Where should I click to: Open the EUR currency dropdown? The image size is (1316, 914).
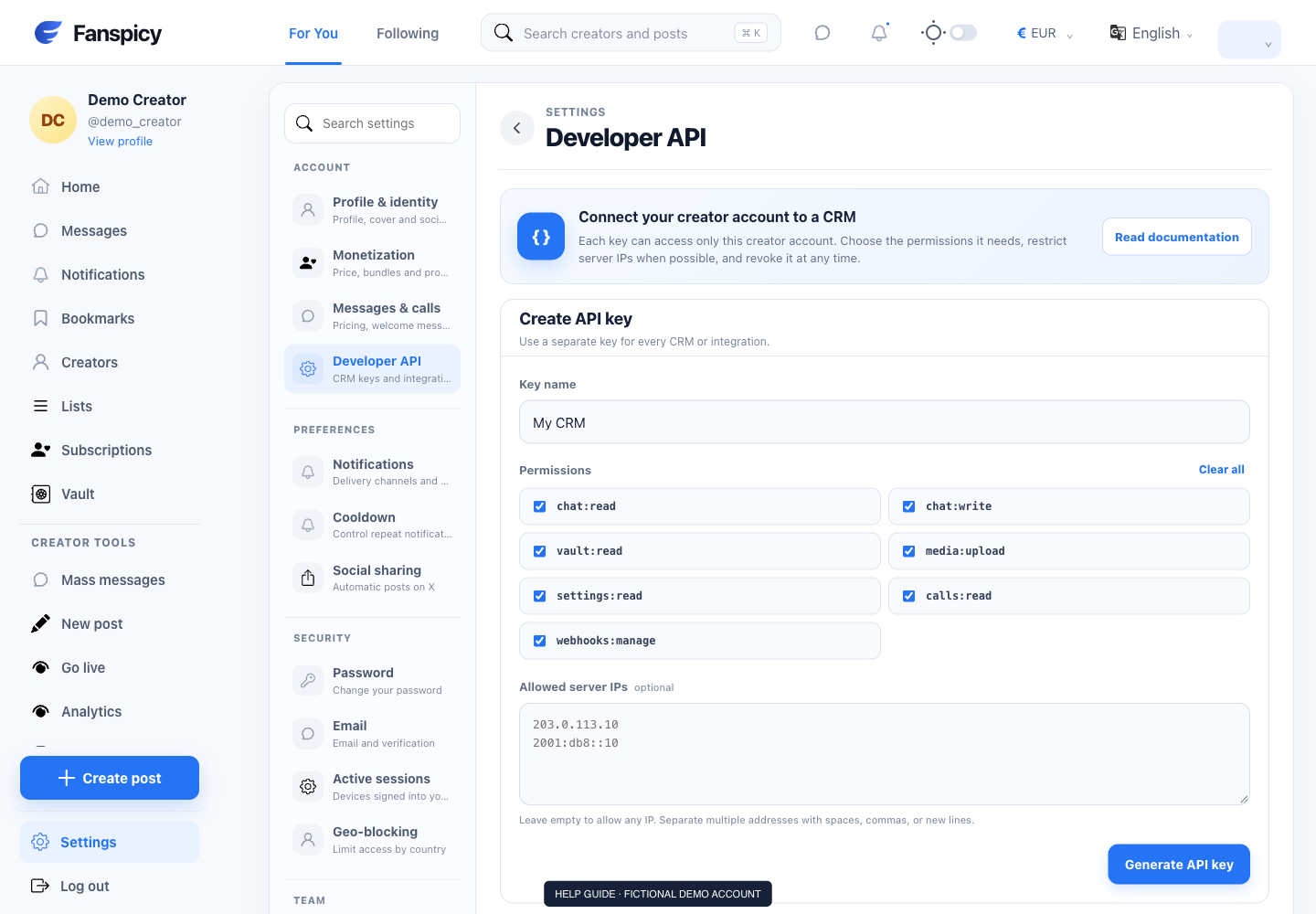pyautogui.click(x=1045, y=33)
